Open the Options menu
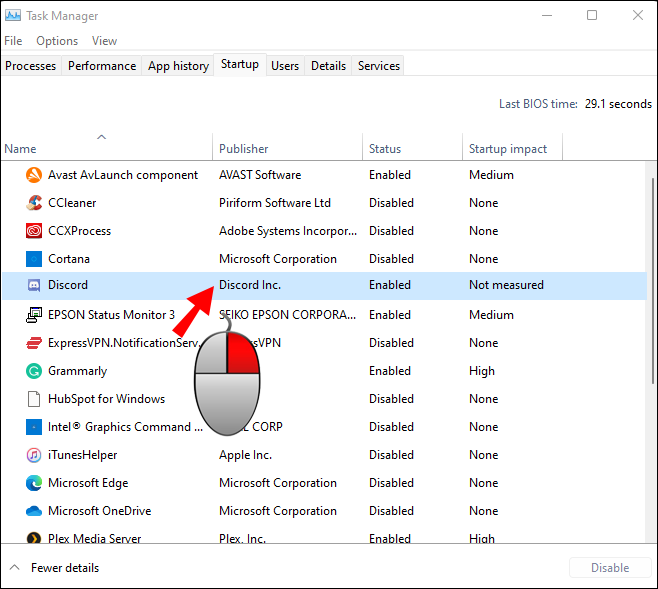The height and width of the screenshot is (589, 658). pyautogui.click(x=57, y=41)
